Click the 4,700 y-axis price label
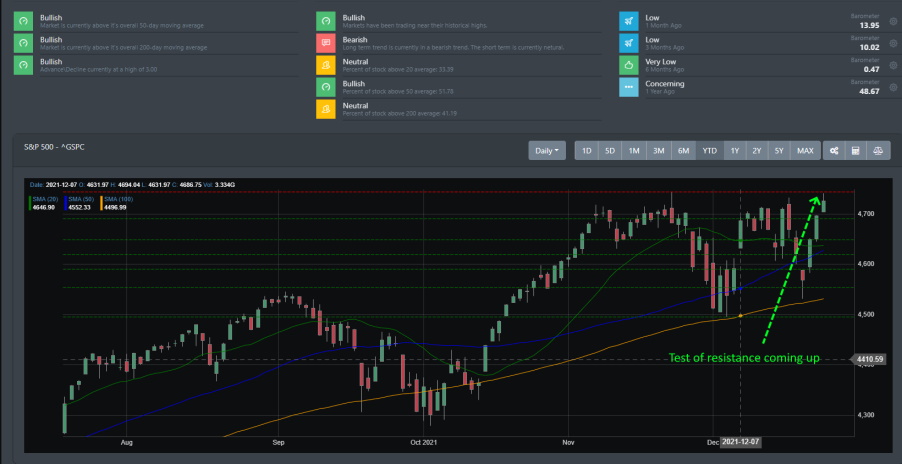This screenshot has height=464, width=902. click(x=866, y=214)
